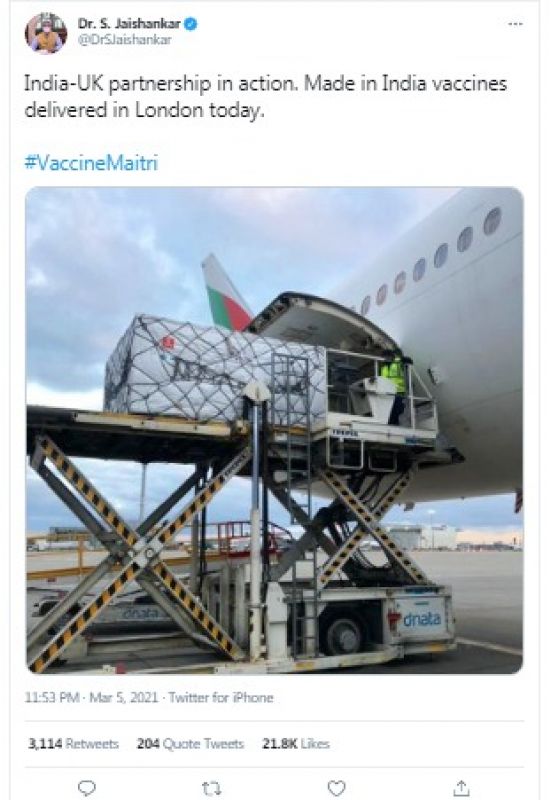Click the Twitter for iPhone source link
This screenshot has height=800, width=551.
[x=221, y=697]
